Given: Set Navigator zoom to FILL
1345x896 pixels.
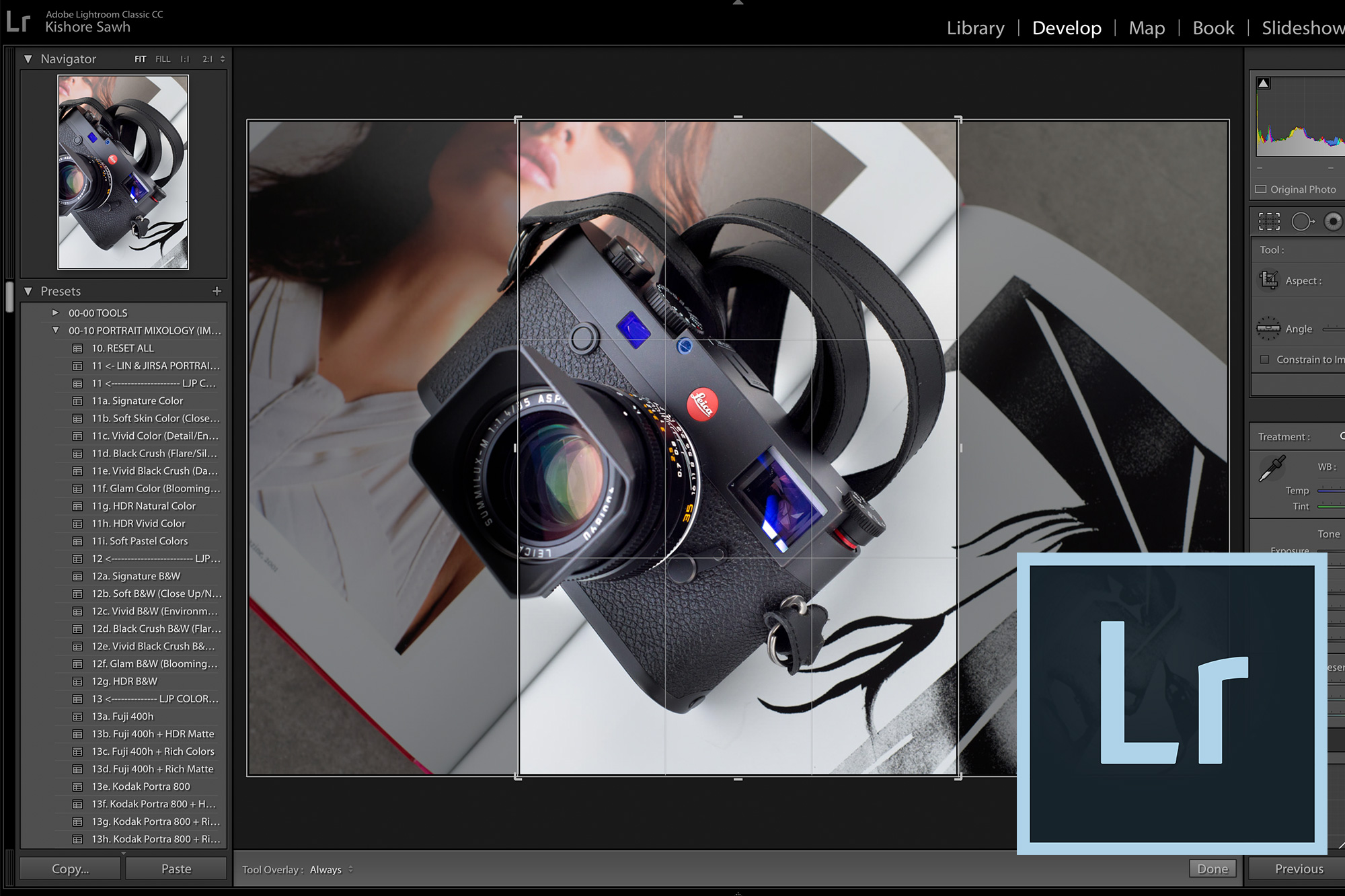Looking at the screenshot, I should pyautogui.click(x=163, y=59).
